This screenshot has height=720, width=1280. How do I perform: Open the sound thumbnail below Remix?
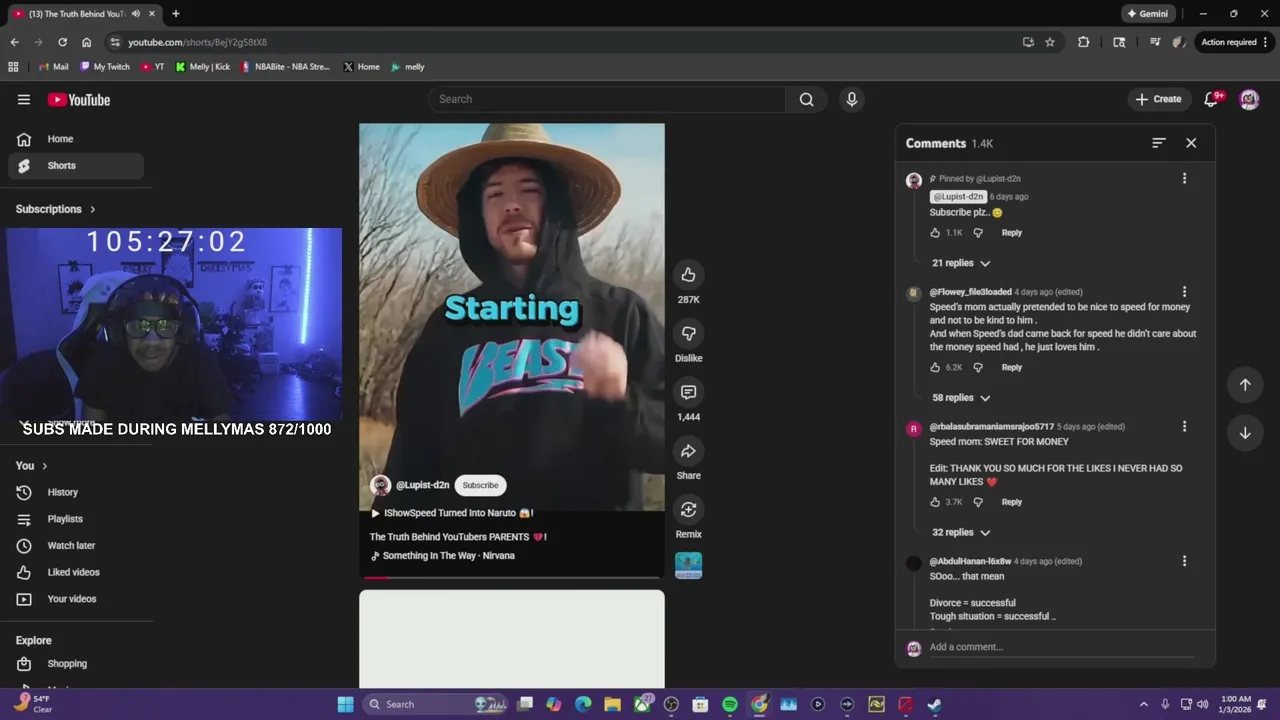(688, 565)
